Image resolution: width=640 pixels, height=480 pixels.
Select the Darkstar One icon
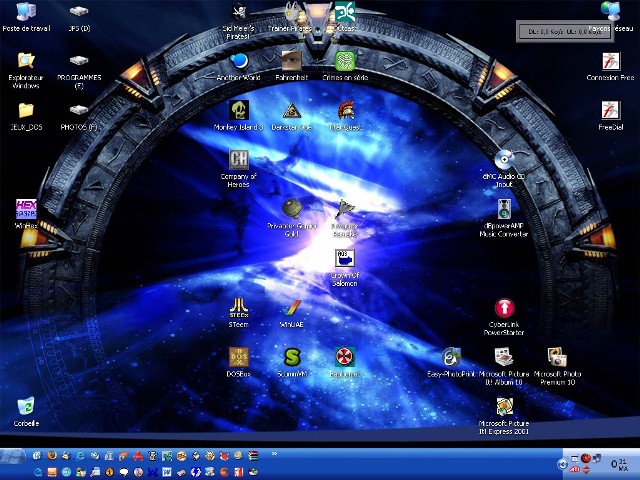tap(291, 117)
